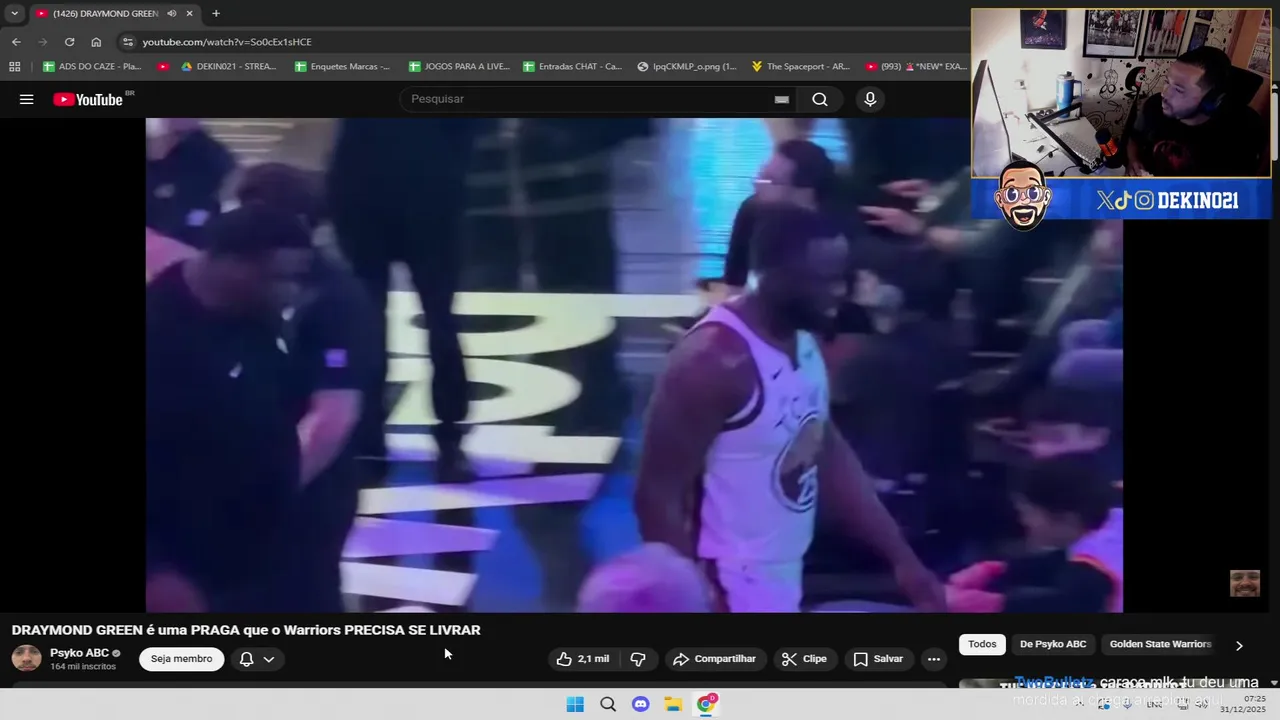Viewport: 1280px width, 720px height.
Task: Open Entradas CHAT bookmark
Action: (x=572, y=66)
